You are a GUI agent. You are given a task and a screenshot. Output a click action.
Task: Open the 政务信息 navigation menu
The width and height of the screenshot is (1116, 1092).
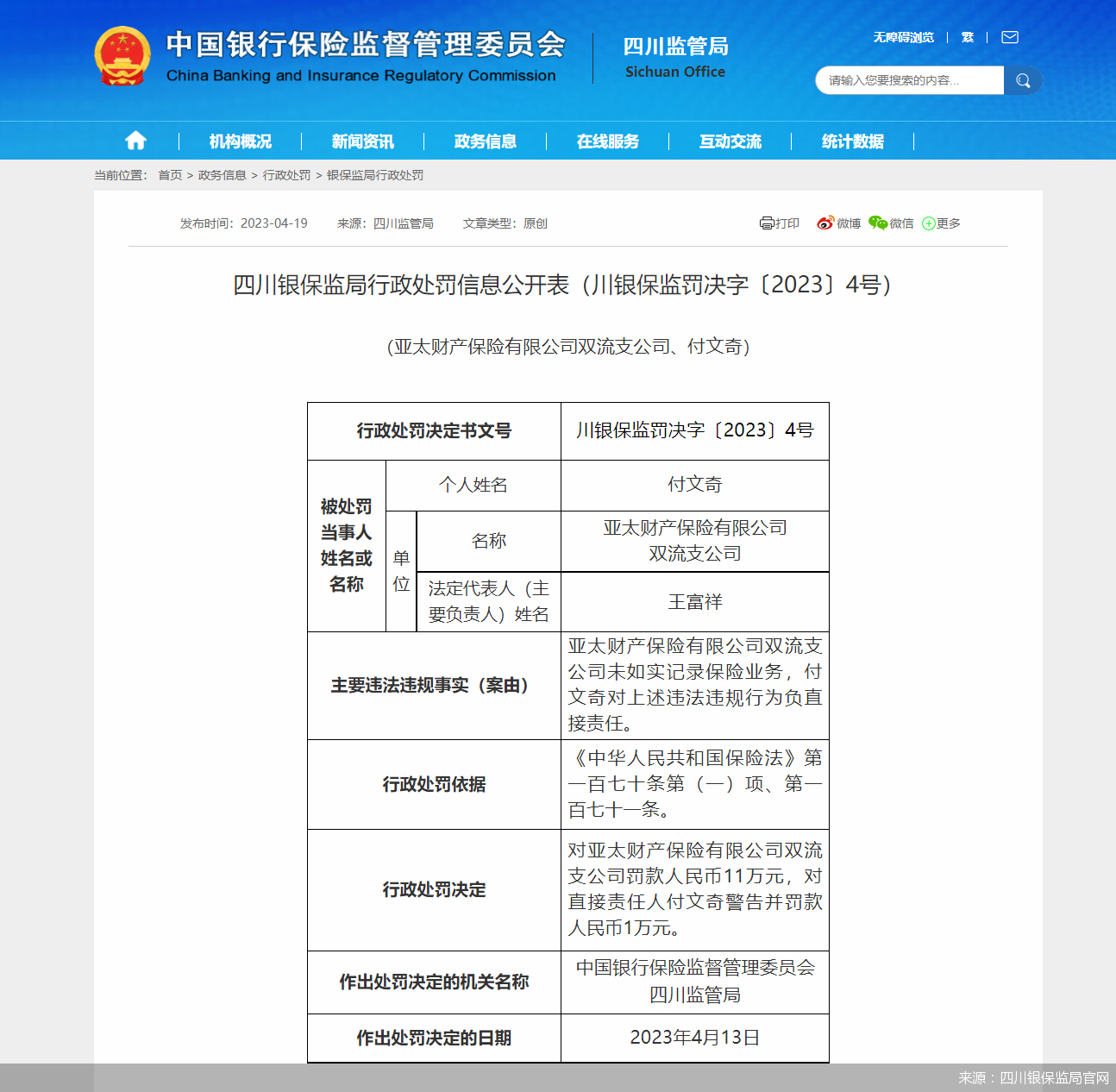point(484,141)
